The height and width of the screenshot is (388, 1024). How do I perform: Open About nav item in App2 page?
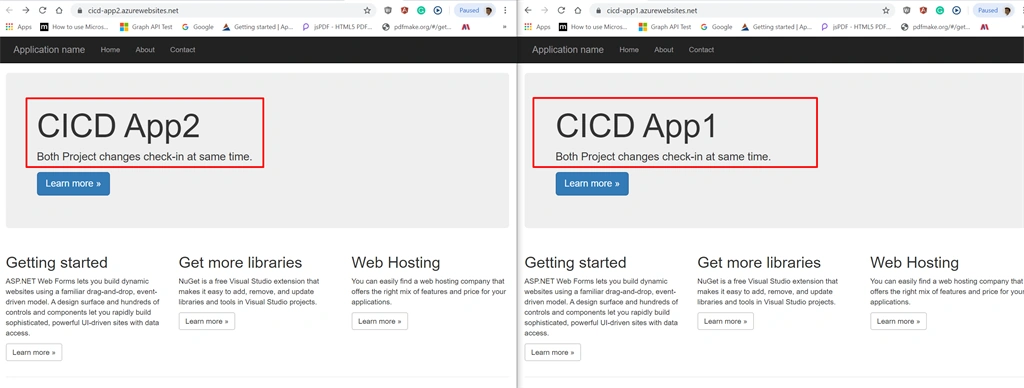click(x=145, y=50)
